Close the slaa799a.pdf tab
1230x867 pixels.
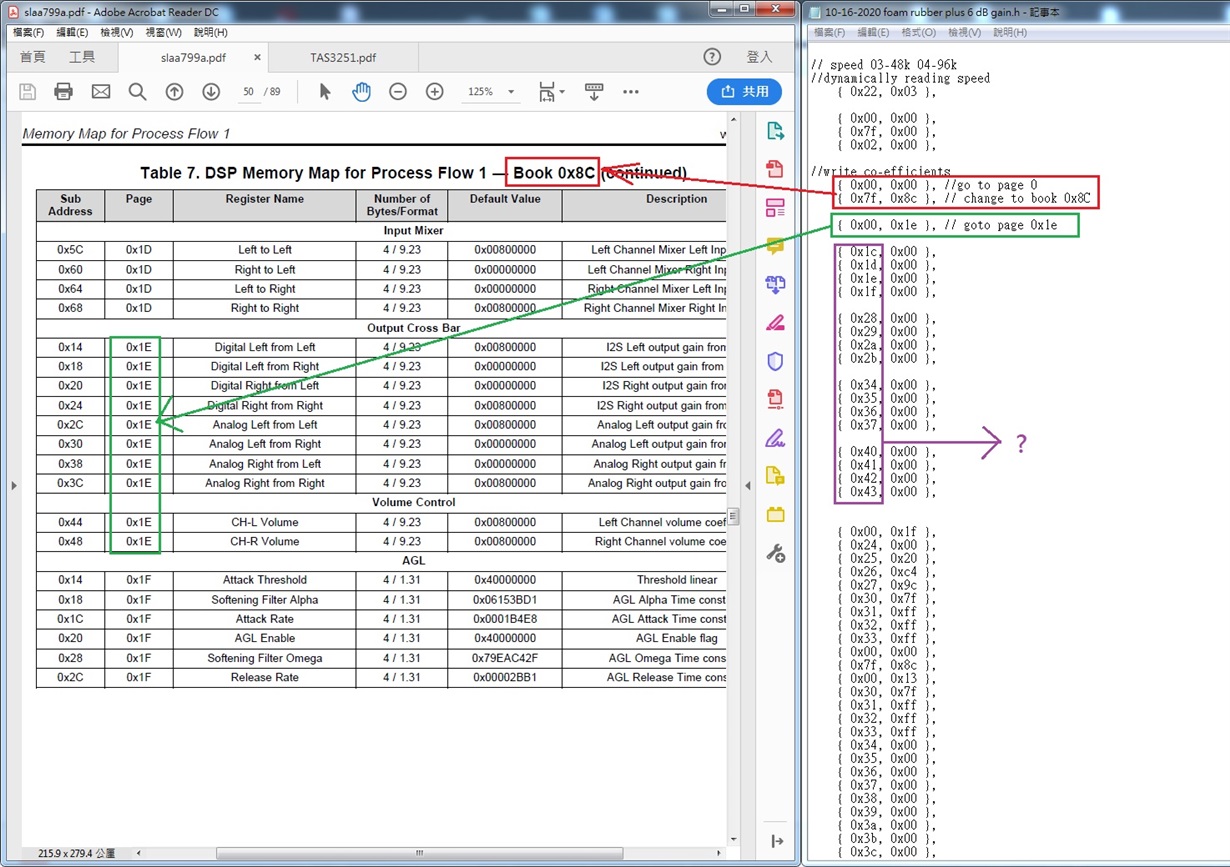[257, 58]
